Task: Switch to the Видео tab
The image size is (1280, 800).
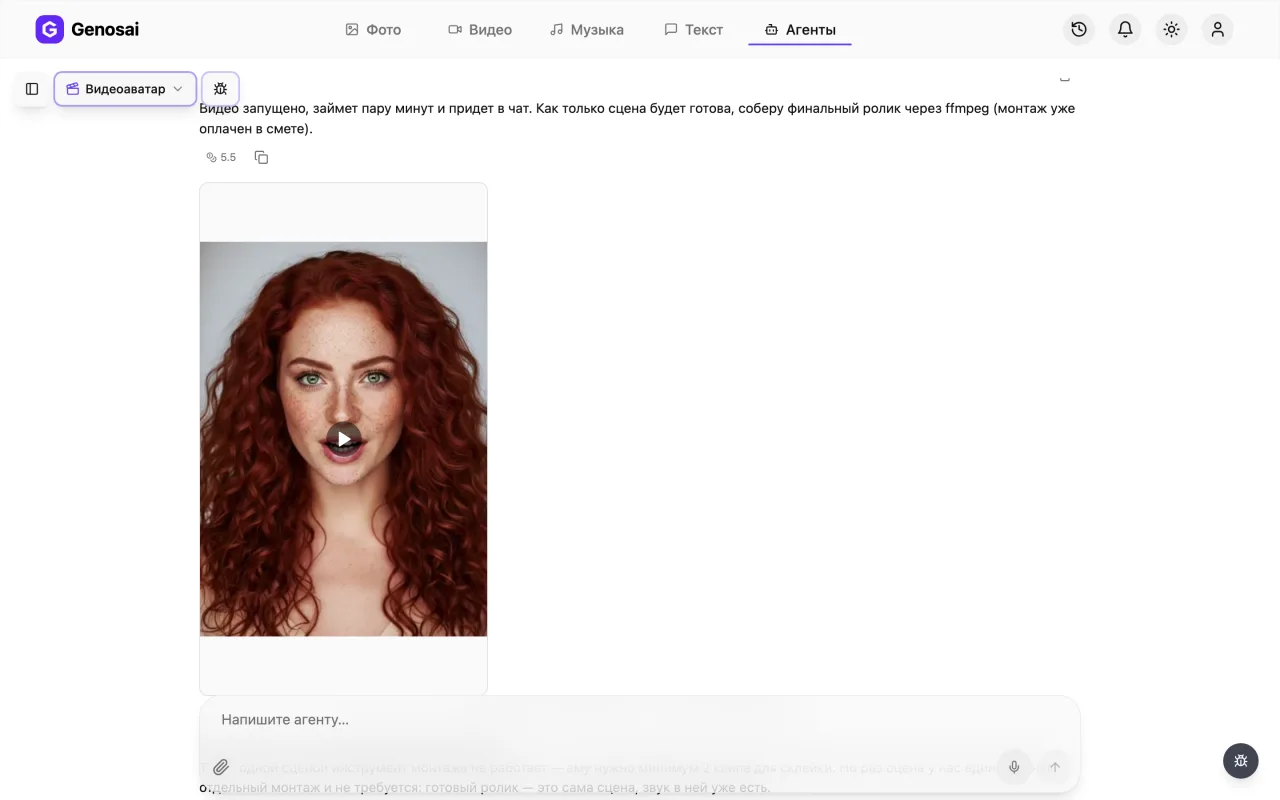Action: click(x=480, y=30)
